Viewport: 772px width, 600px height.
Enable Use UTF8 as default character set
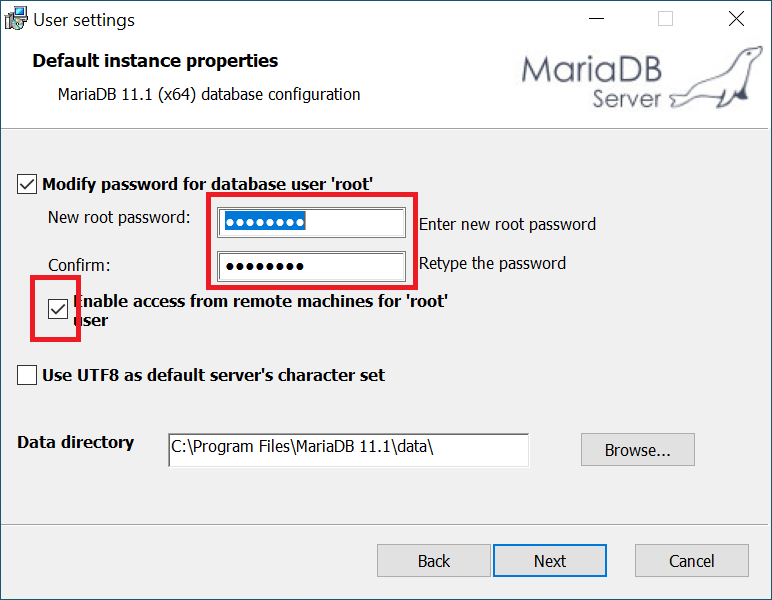pos(27,375)
